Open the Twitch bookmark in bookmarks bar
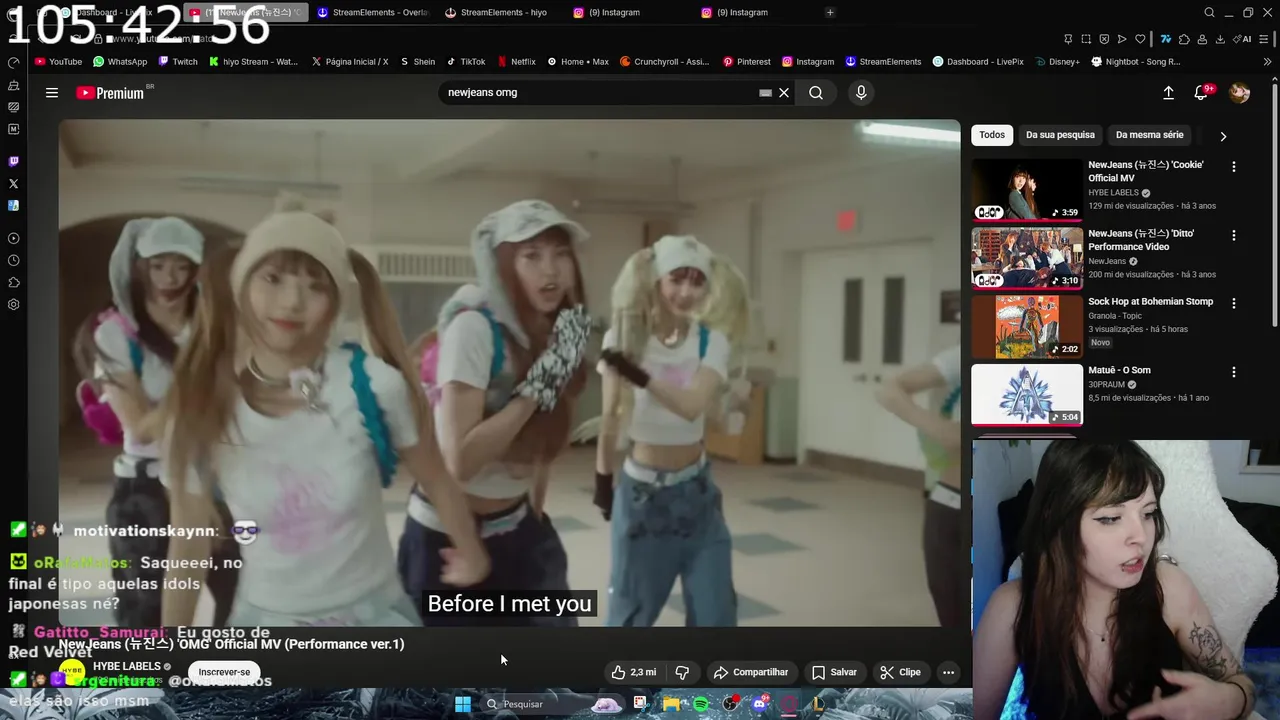This screenshot has height=720, width=1280. pyautogui.click(x=178, y=61)
